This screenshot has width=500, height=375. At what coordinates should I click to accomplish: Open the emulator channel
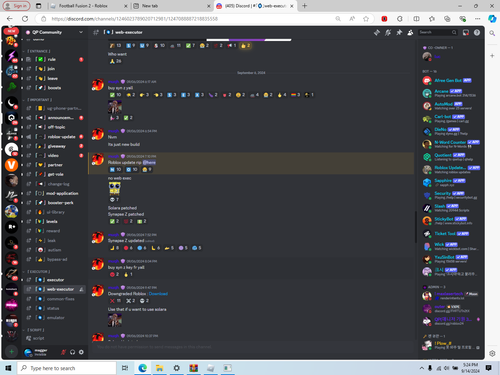pos(55,318)
